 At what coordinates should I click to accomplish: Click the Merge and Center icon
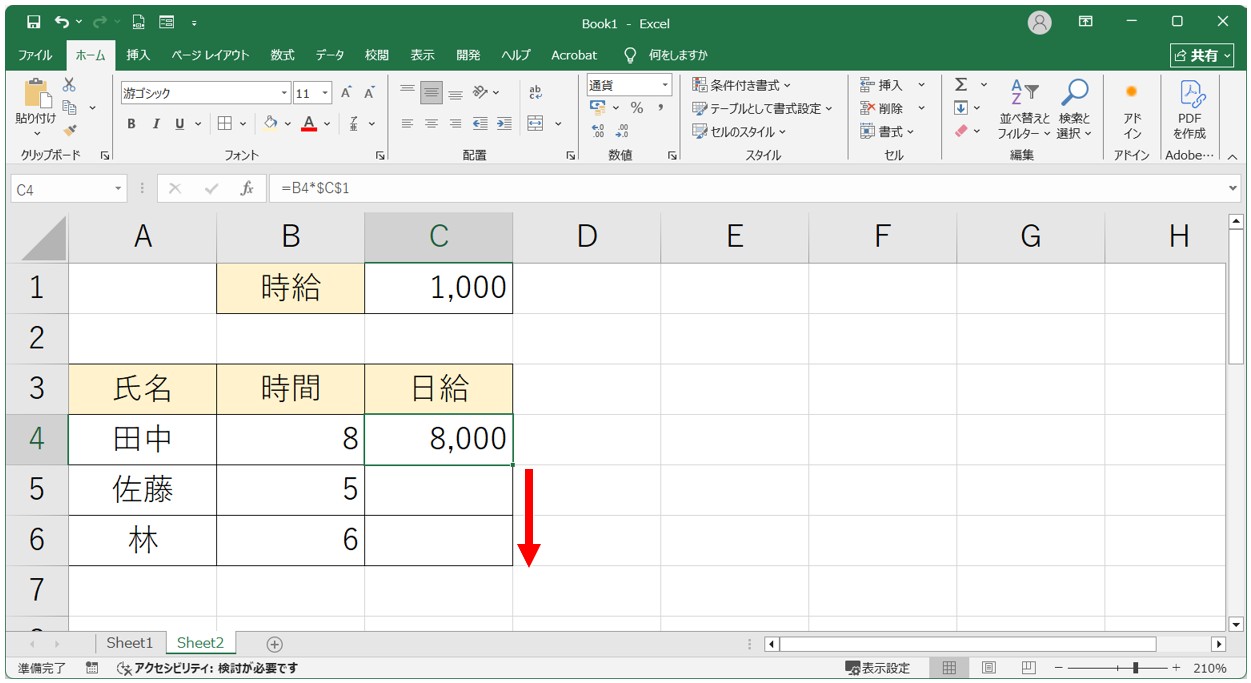pyautogui.click(x=536, y=124)
